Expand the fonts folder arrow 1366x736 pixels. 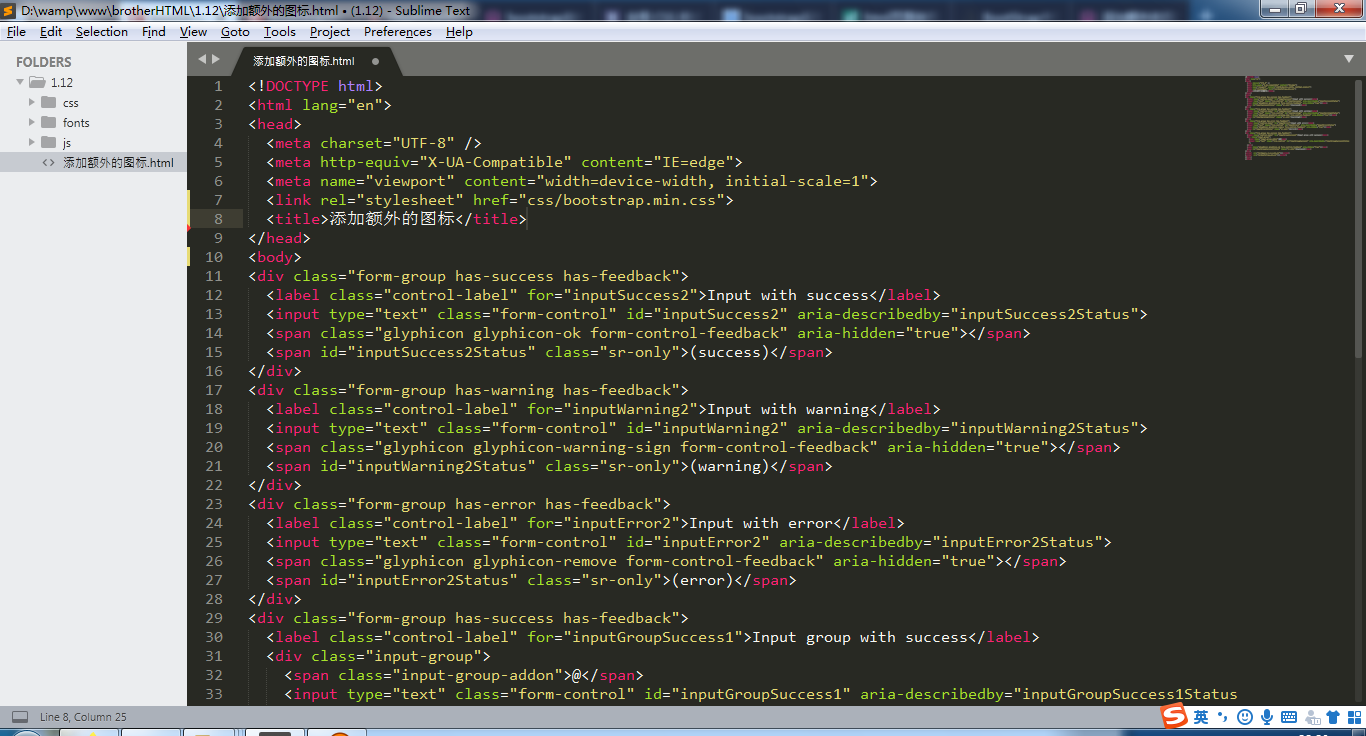[33, 122]
